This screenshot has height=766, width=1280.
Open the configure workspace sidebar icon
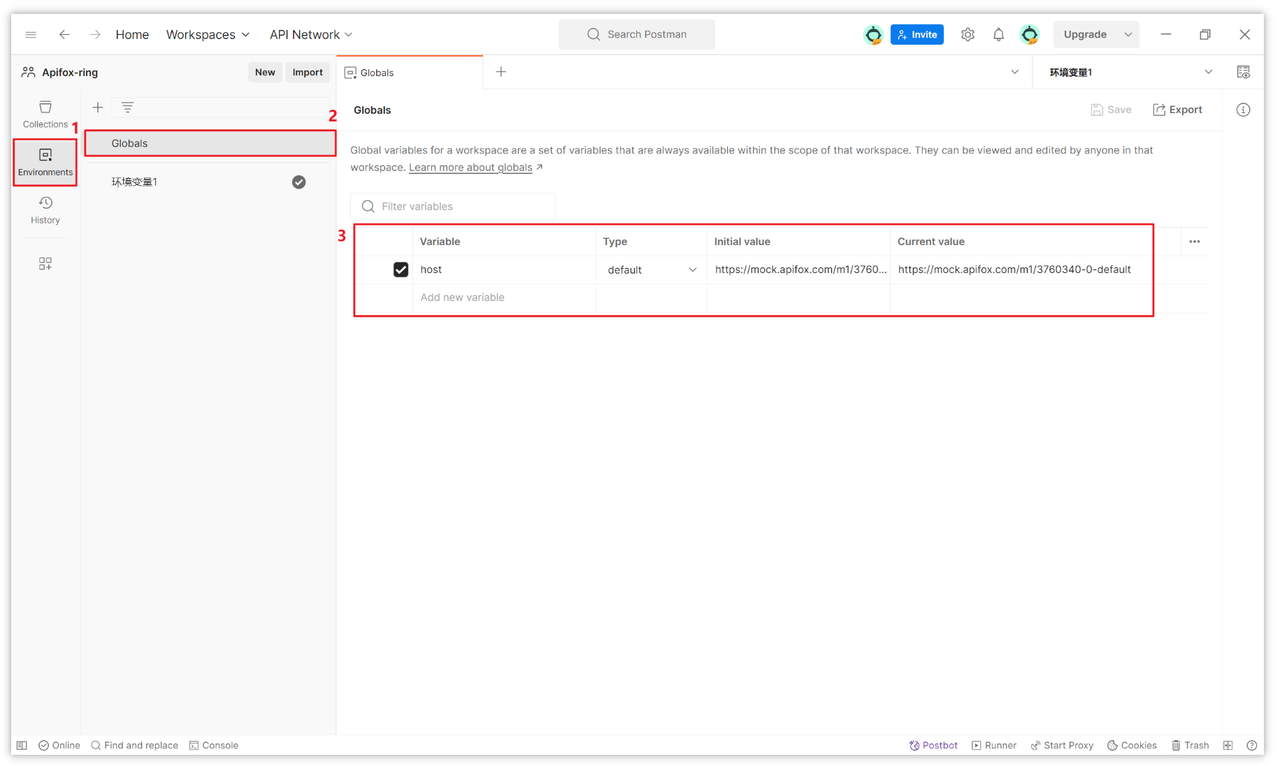click(x=45, y=264)
